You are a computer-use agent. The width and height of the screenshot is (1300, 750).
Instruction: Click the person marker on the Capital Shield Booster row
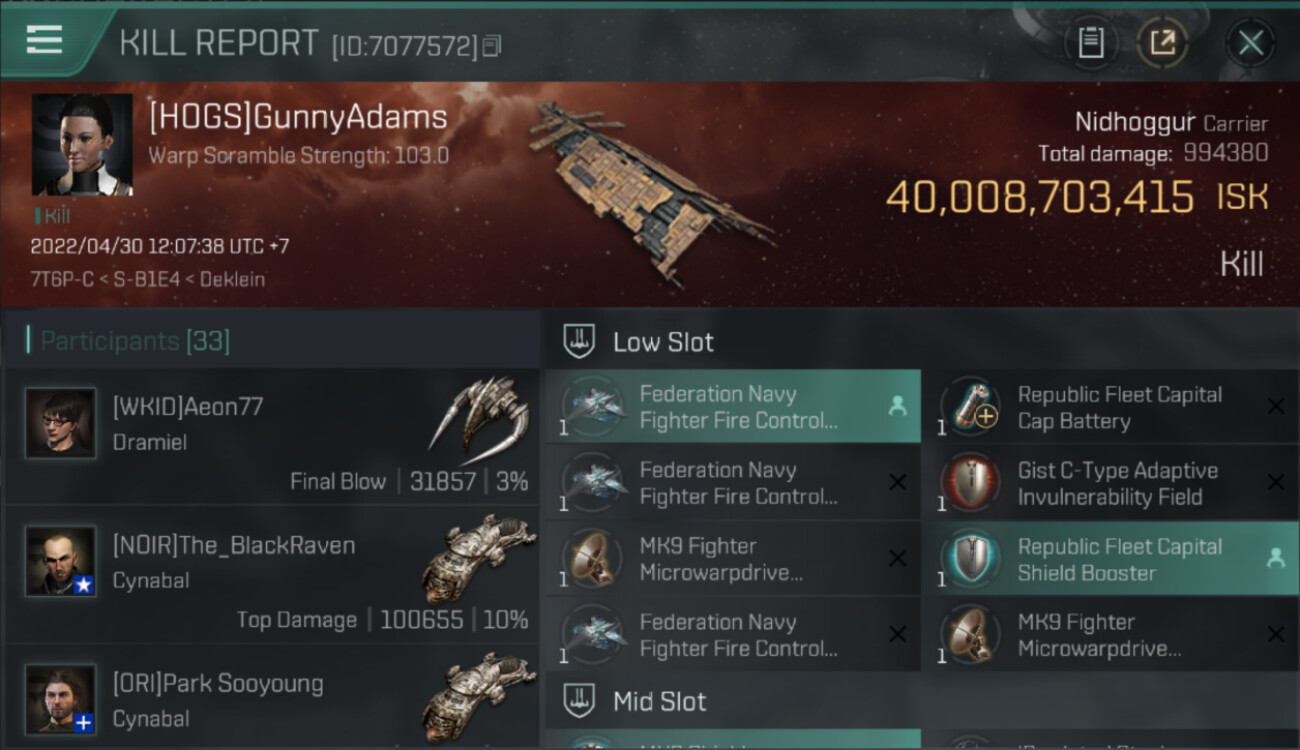(x=1275, y=559)
